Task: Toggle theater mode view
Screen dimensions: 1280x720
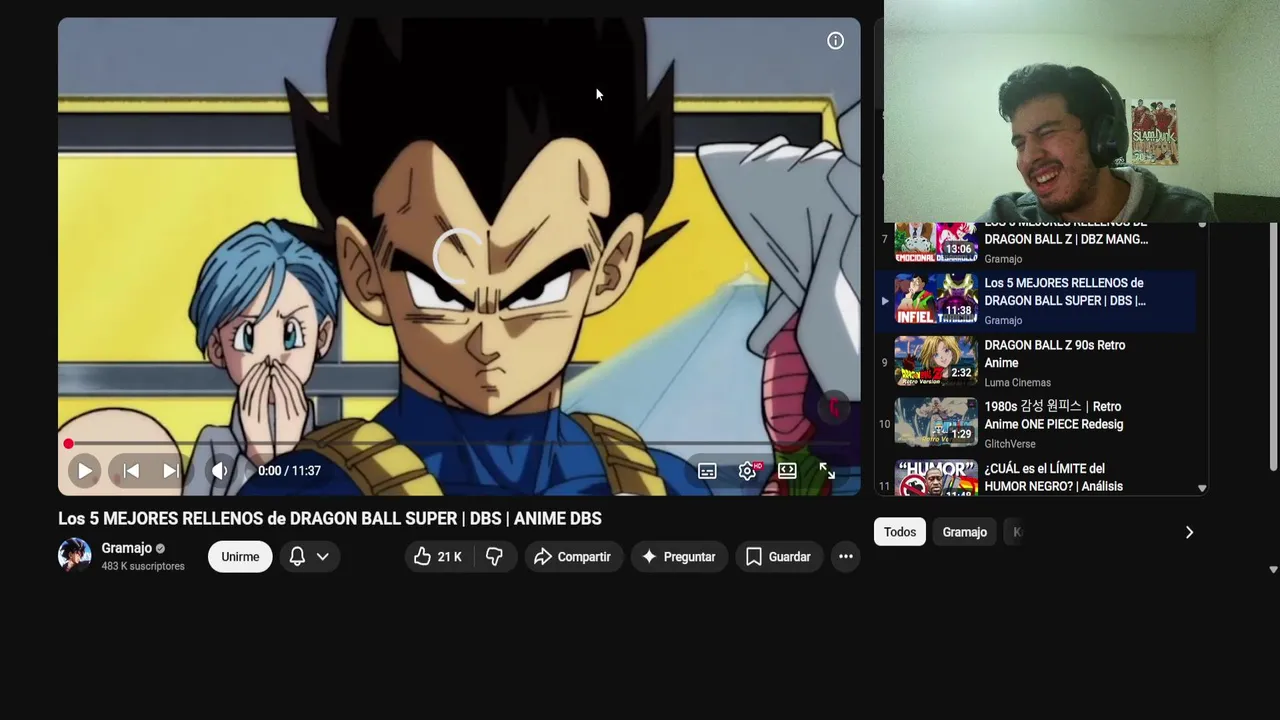Action: 787,470
